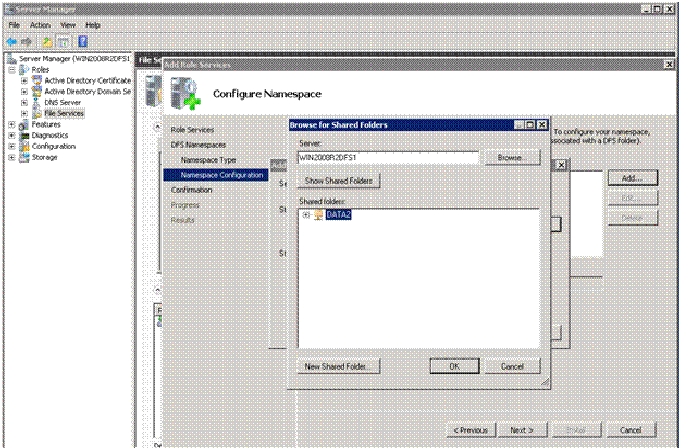Click the back arrow toolbar icon
This screenshot has height=448, width=679.
tap(12, 42)
